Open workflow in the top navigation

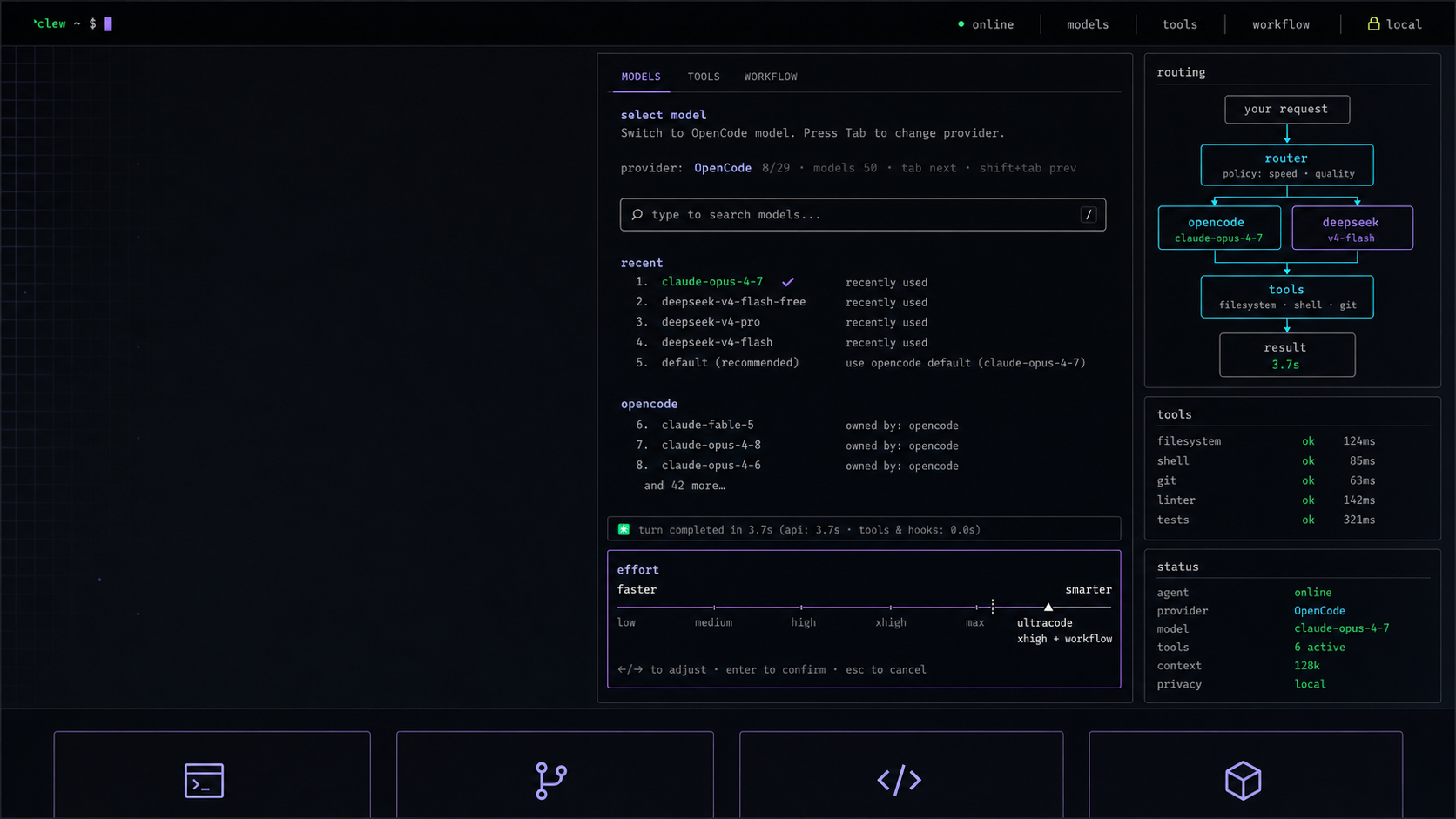[x=1281, y=24]
